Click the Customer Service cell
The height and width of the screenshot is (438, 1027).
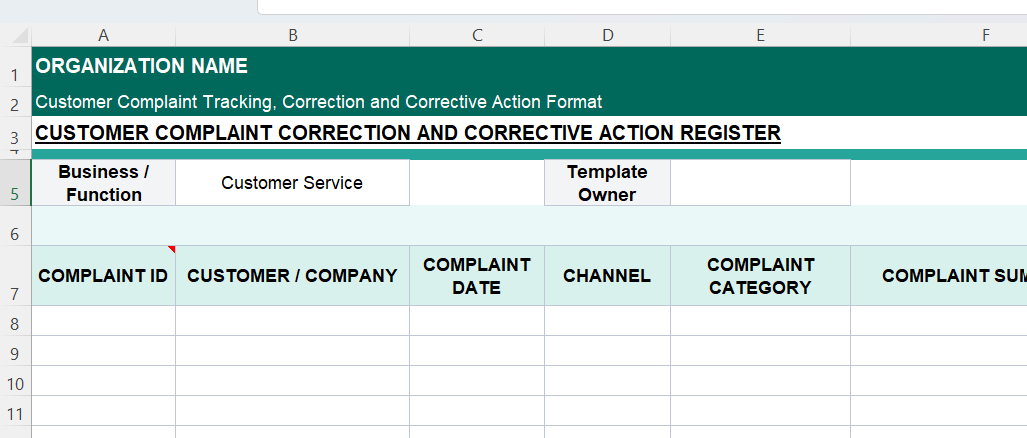292,183
